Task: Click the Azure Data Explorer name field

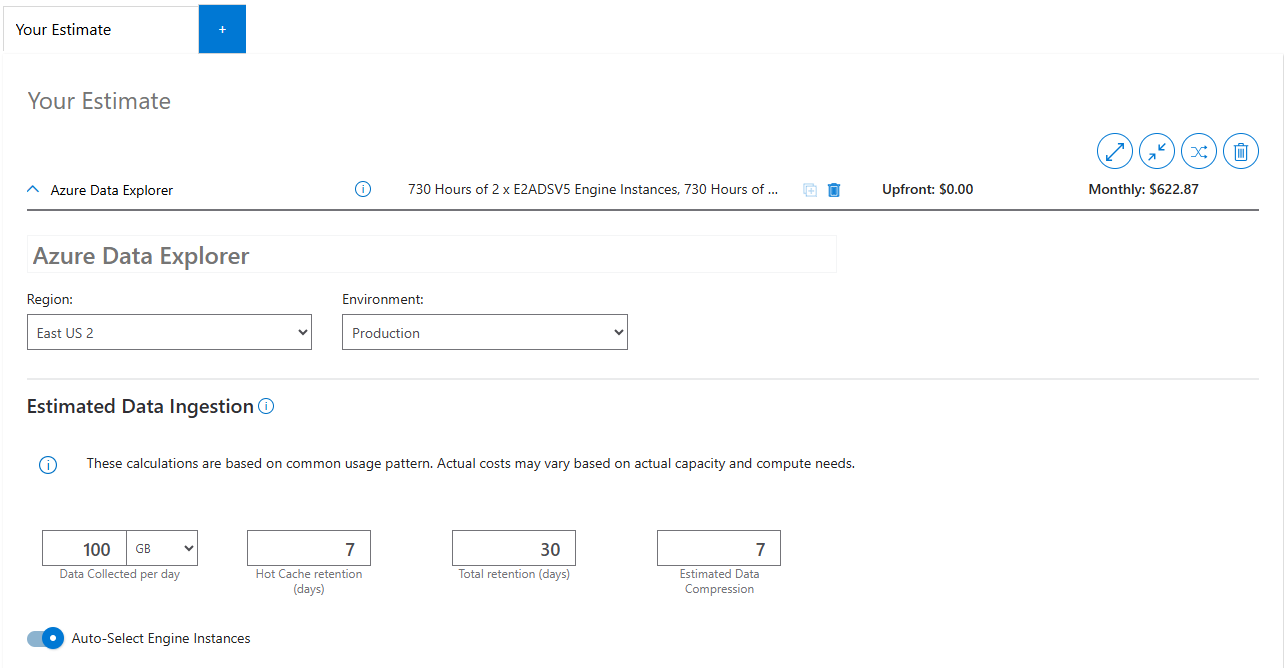Action: click(x=430, y=254)
